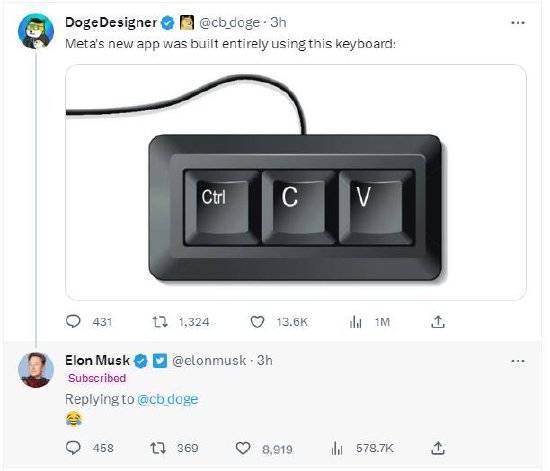Open reply icon on DogeDesigner's tweet

click(73, 321)
